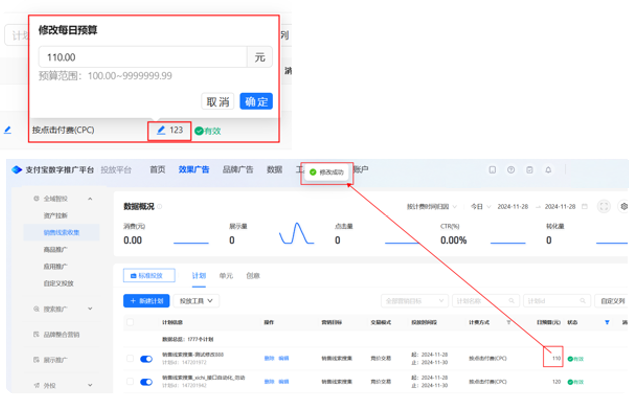The image size is (635, 398).
Task: Click the daily budget value 120
Action: (556, 382)
